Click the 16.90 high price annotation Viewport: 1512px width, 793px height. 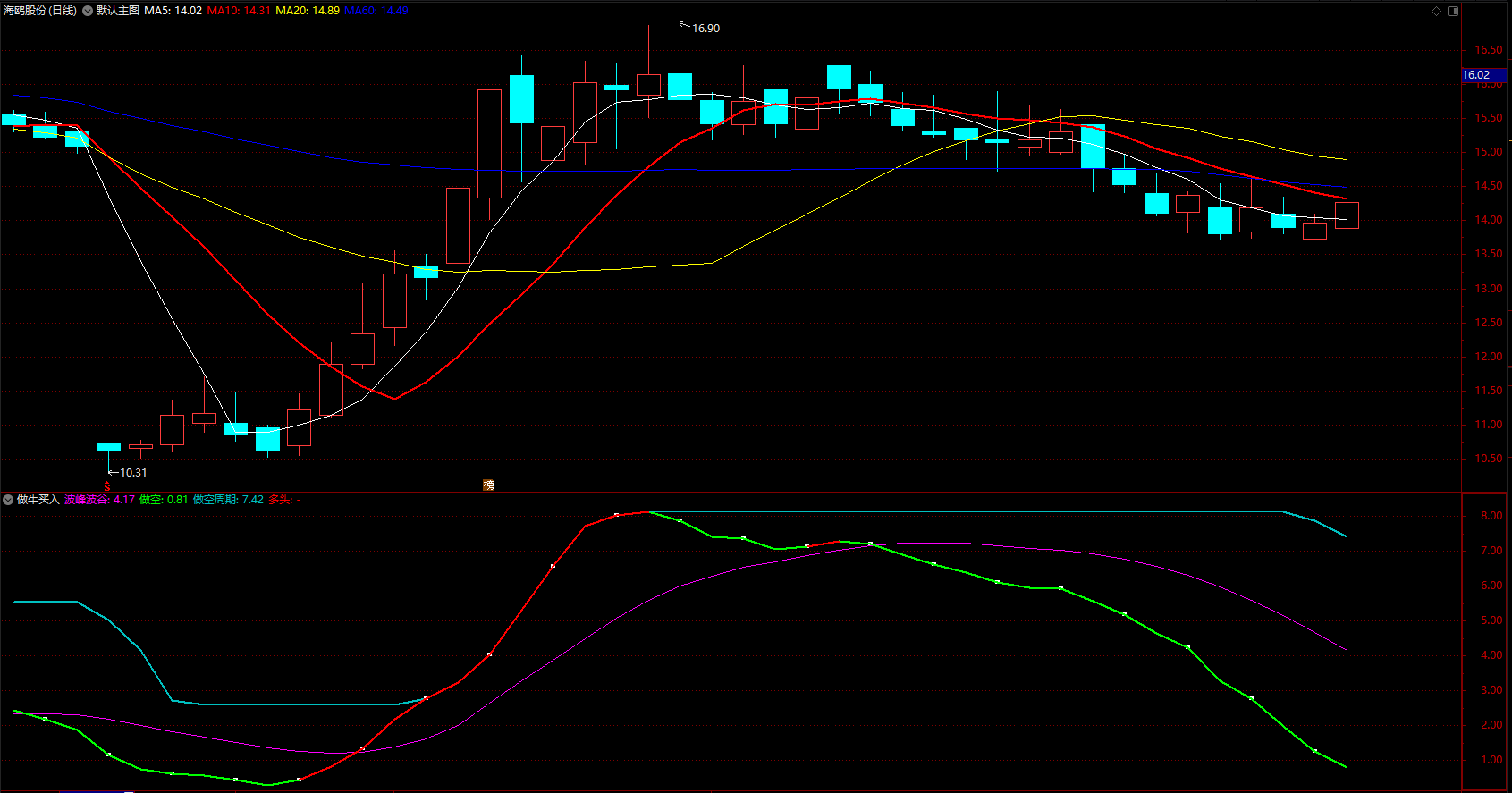point(705,29)
